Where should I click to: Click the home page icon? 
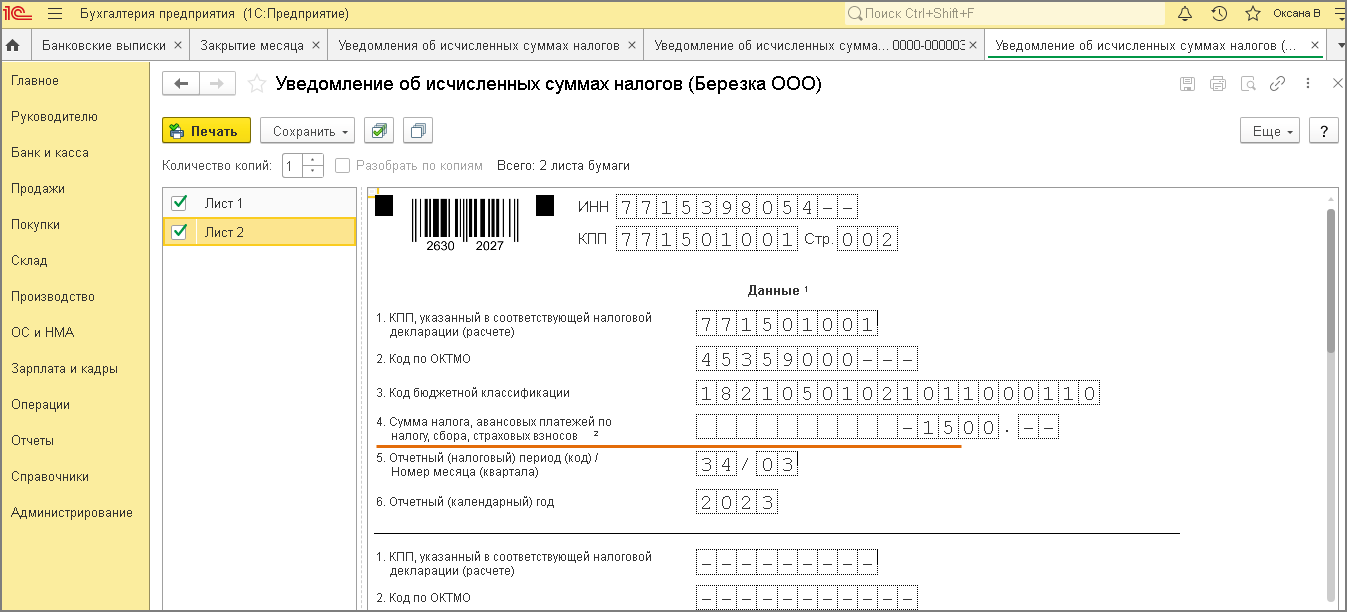click(x=13, y=45)
